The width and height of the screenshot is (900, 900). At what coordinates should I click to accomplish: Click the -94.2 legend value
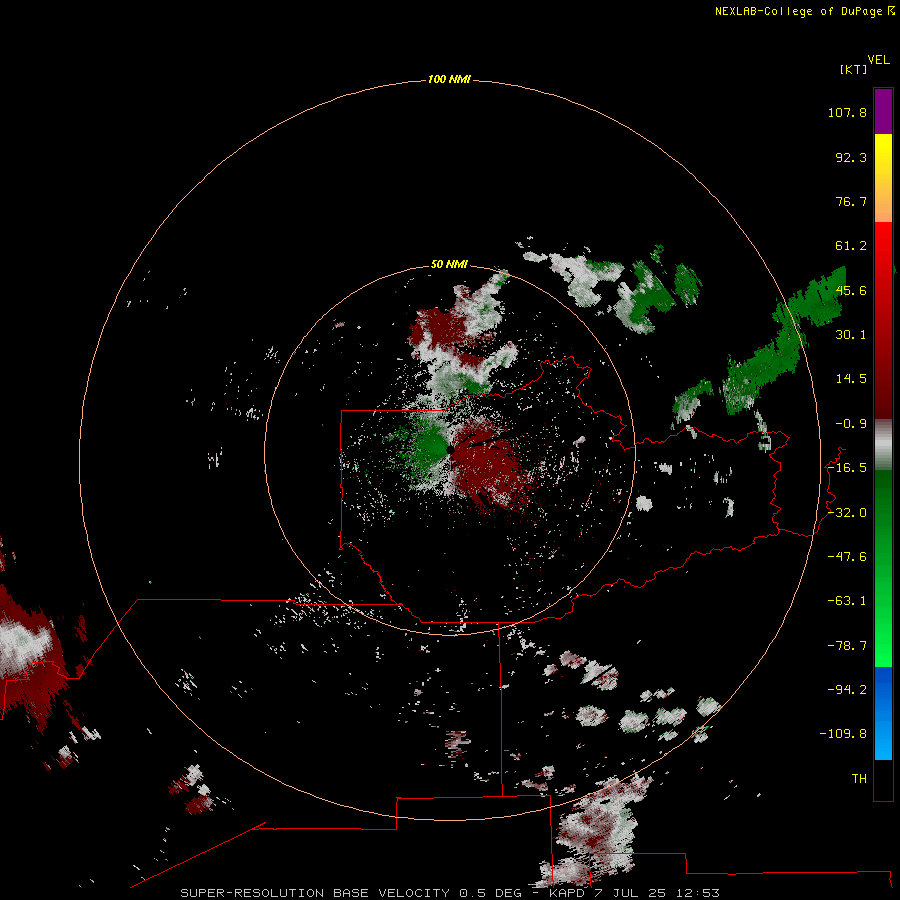click(x=847, y=690)
